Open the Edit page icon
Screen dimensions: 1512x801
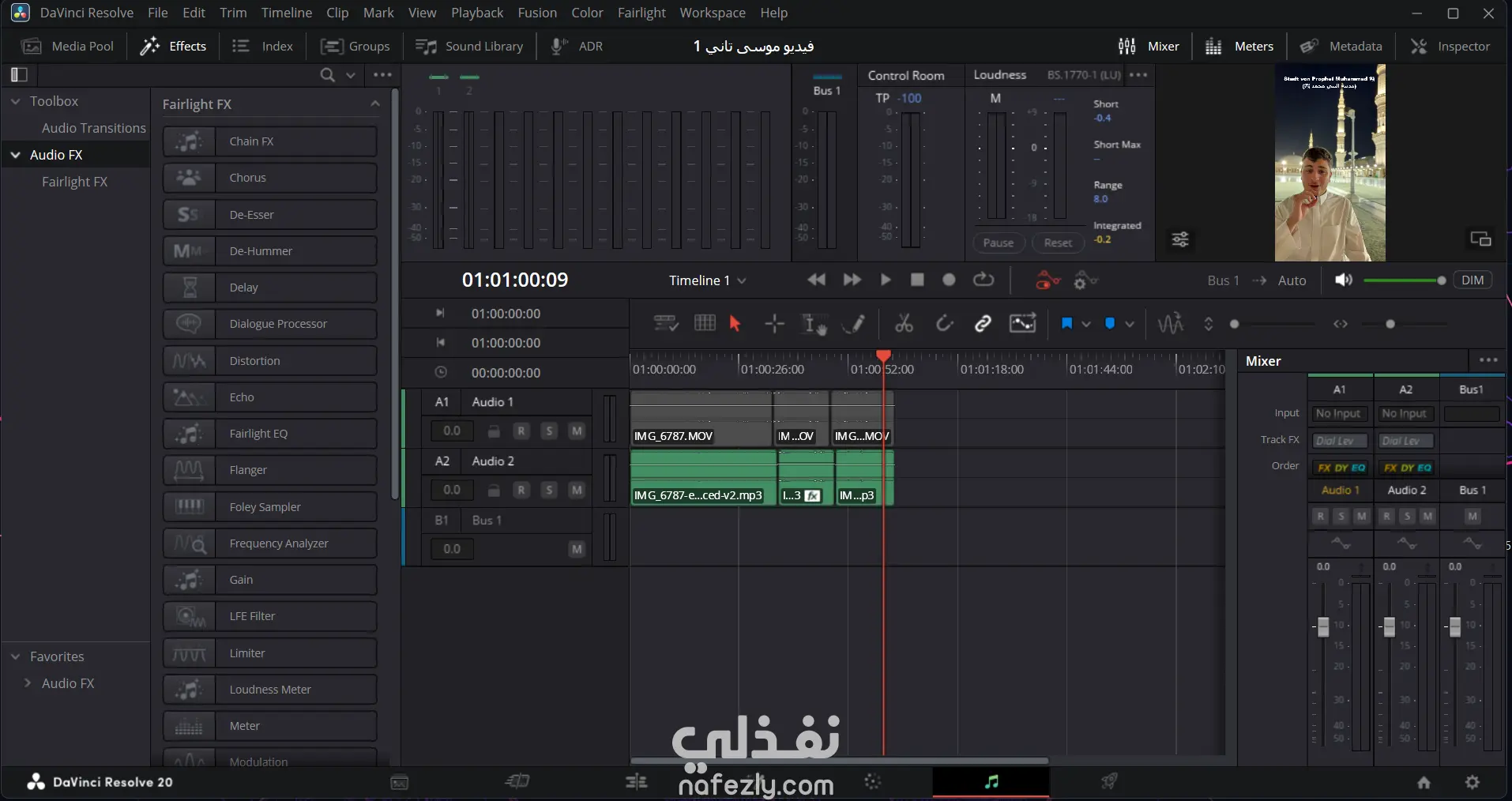coord(636,782)
